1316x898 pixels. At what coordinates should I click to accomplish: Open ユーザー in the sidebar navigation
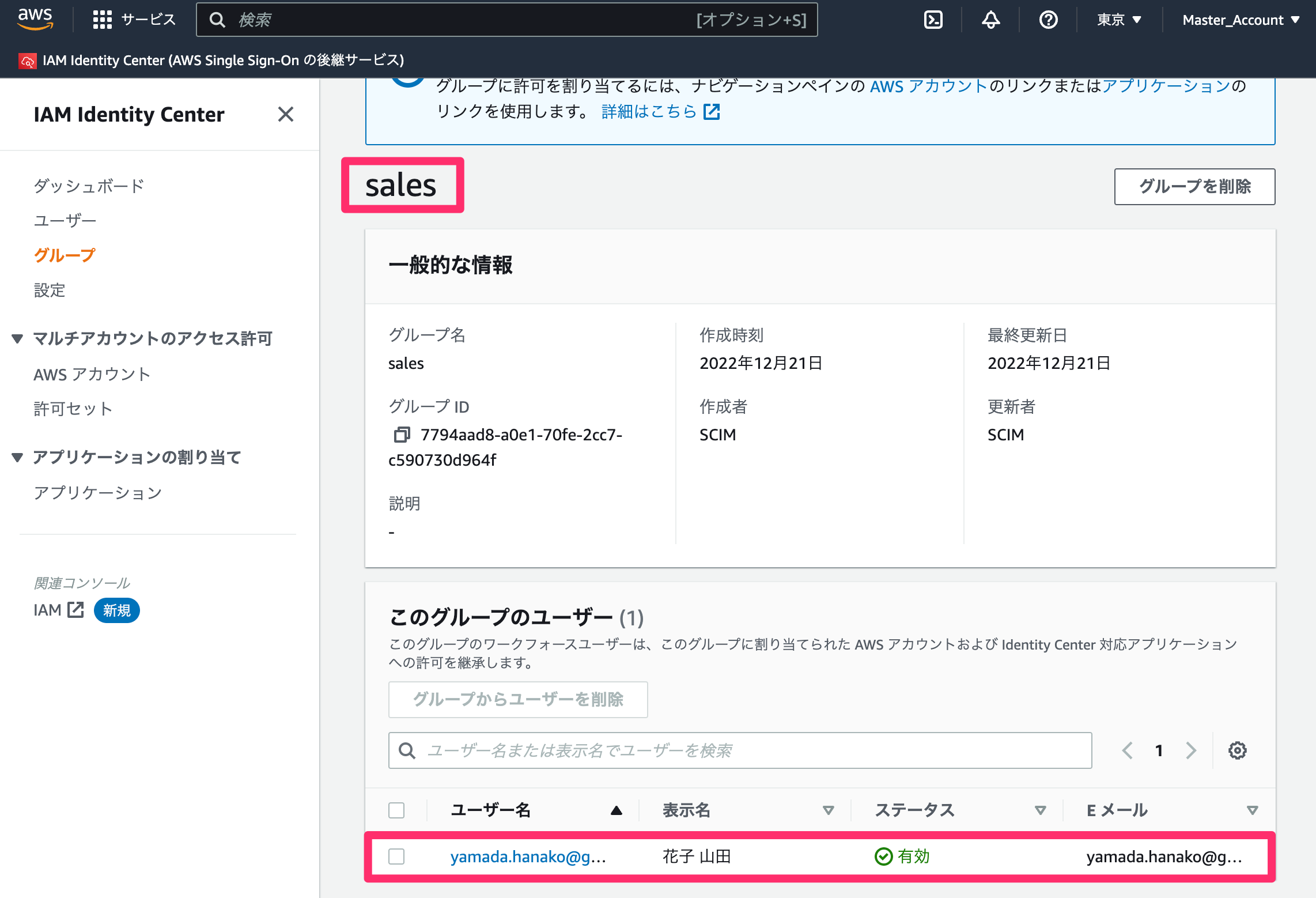(x=65, y=221)
